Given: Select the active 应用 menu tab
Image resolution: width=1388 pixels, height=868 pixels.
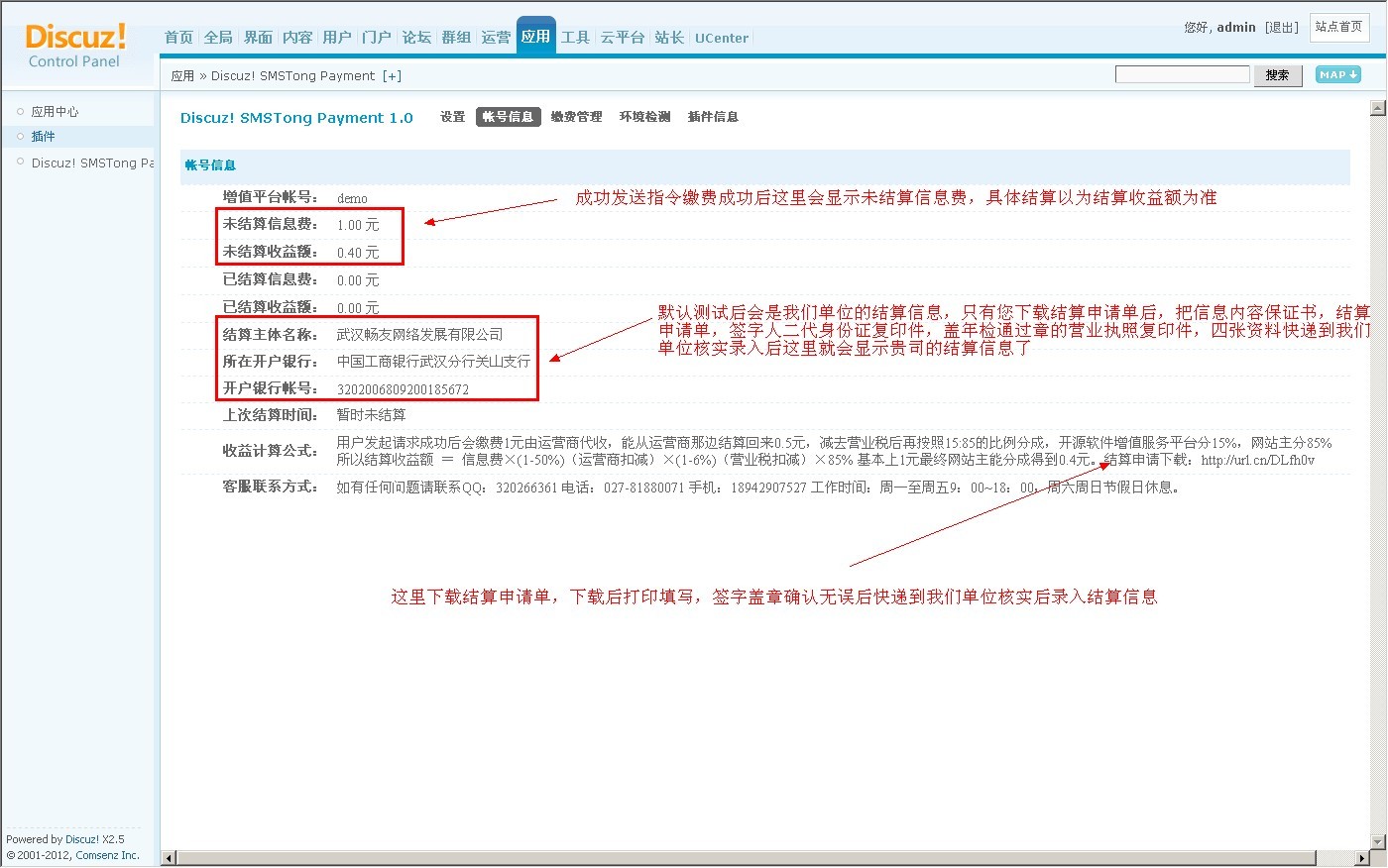Looking at the screenshot, I should 535,36.
